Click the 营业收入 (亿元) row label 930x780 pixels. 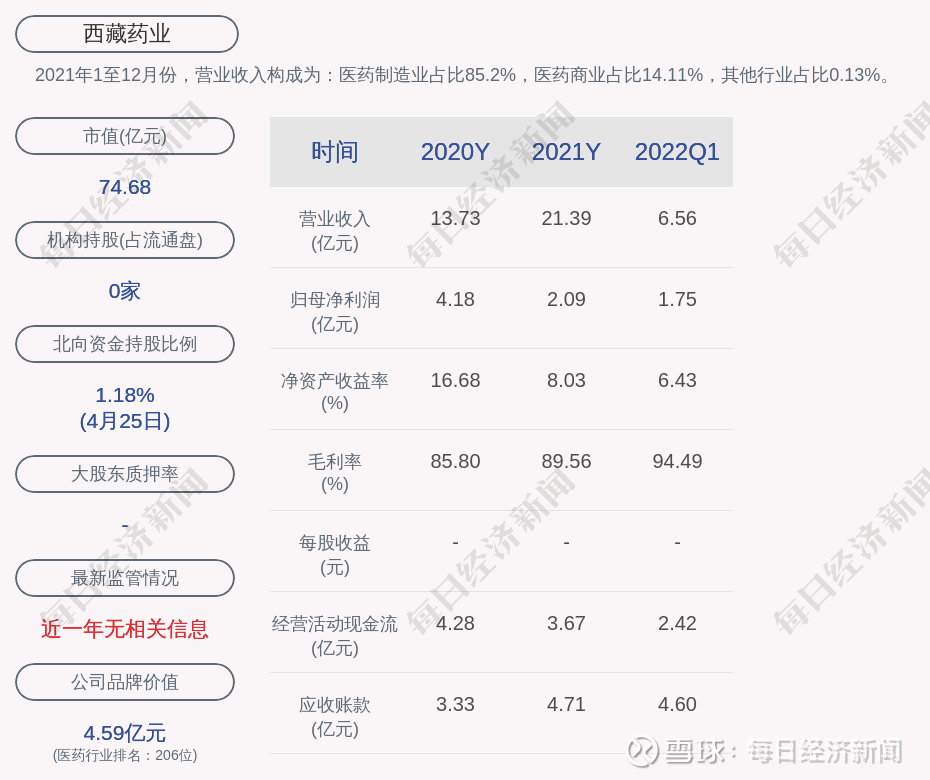pos(335,231)
